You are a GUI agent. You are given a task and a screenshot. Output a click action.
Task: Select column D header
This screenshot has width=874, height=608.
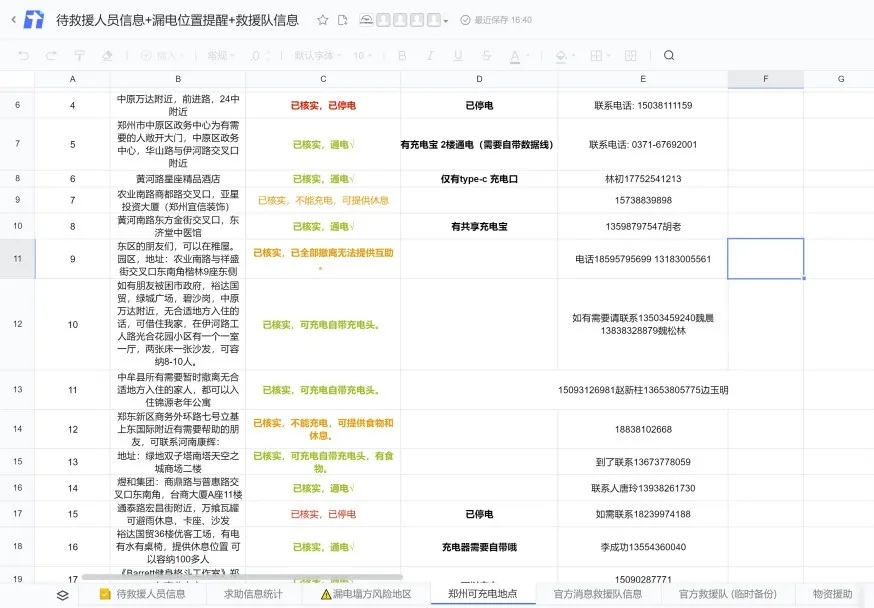(479, 79)
